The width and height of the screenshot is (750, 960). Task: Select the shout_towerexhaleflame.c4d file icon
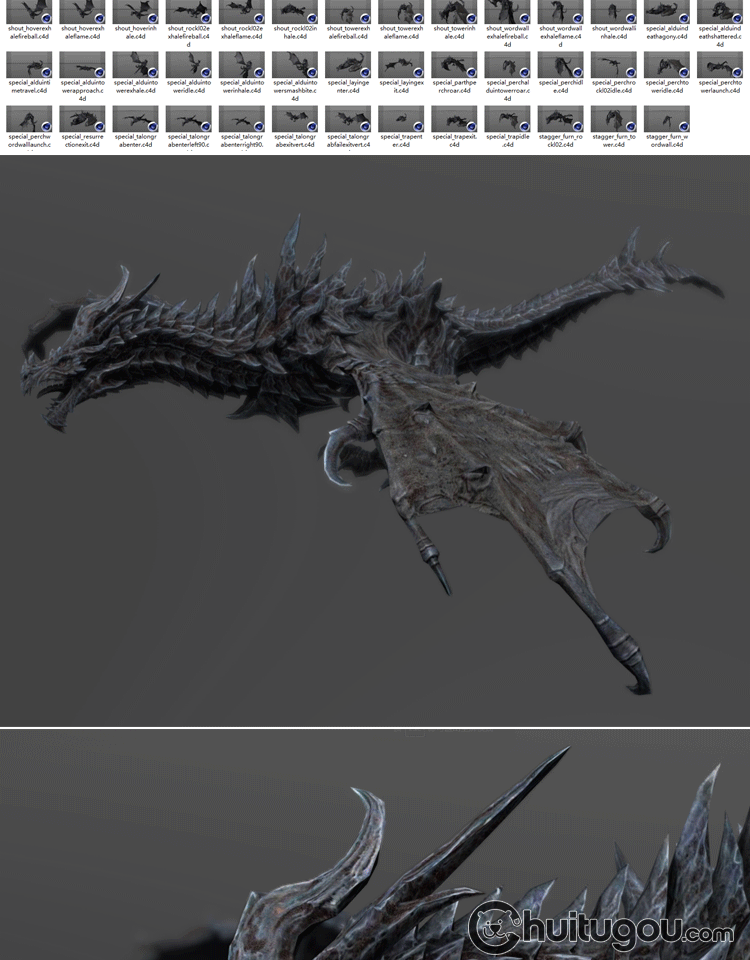[401, 12]
